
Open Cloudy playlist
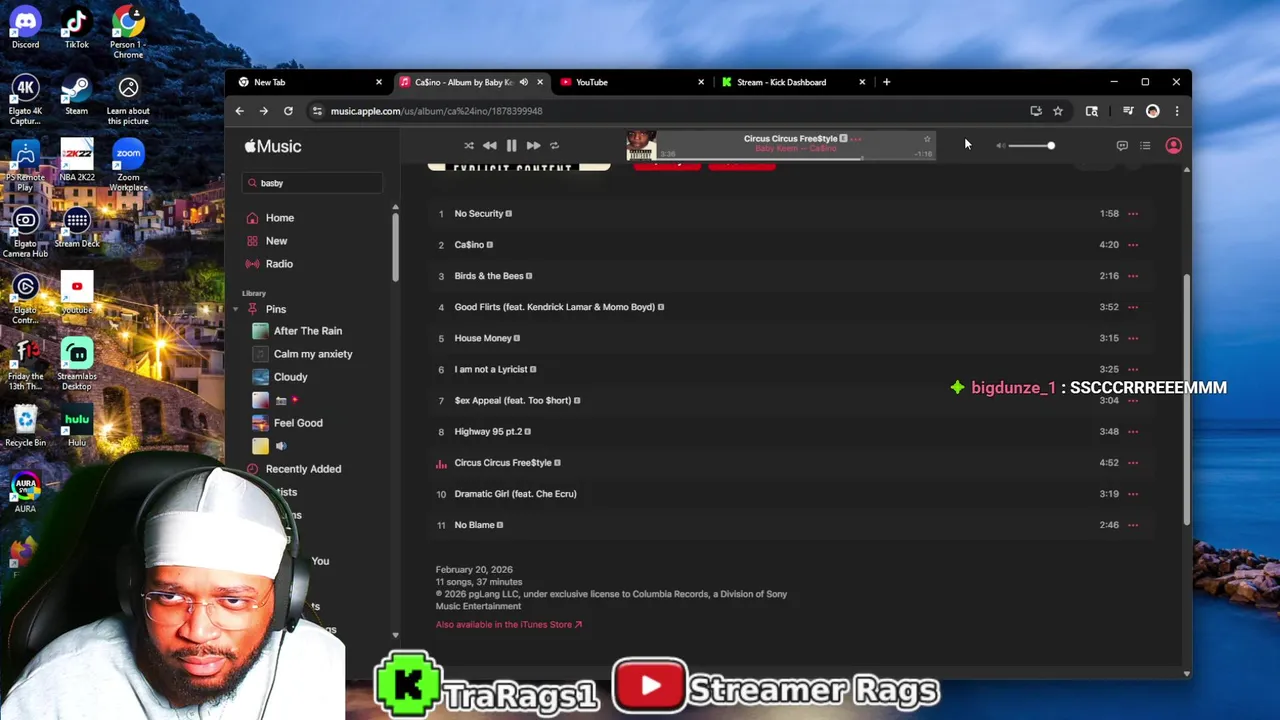pyautogui.click(x=291, y=377)
